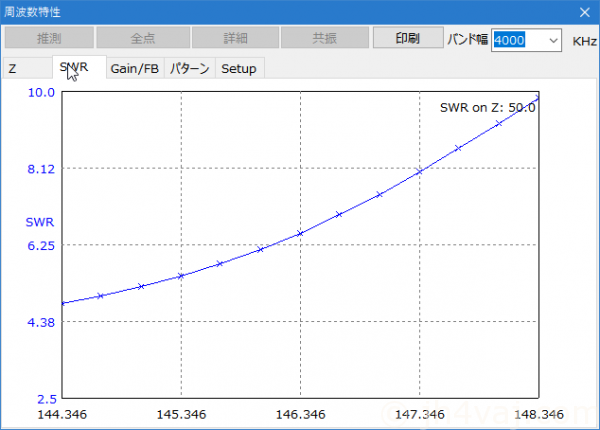The image size is (600, 430).
Task: Select the SWR tab
Action: pyautogui.click(x=73, y=68)
